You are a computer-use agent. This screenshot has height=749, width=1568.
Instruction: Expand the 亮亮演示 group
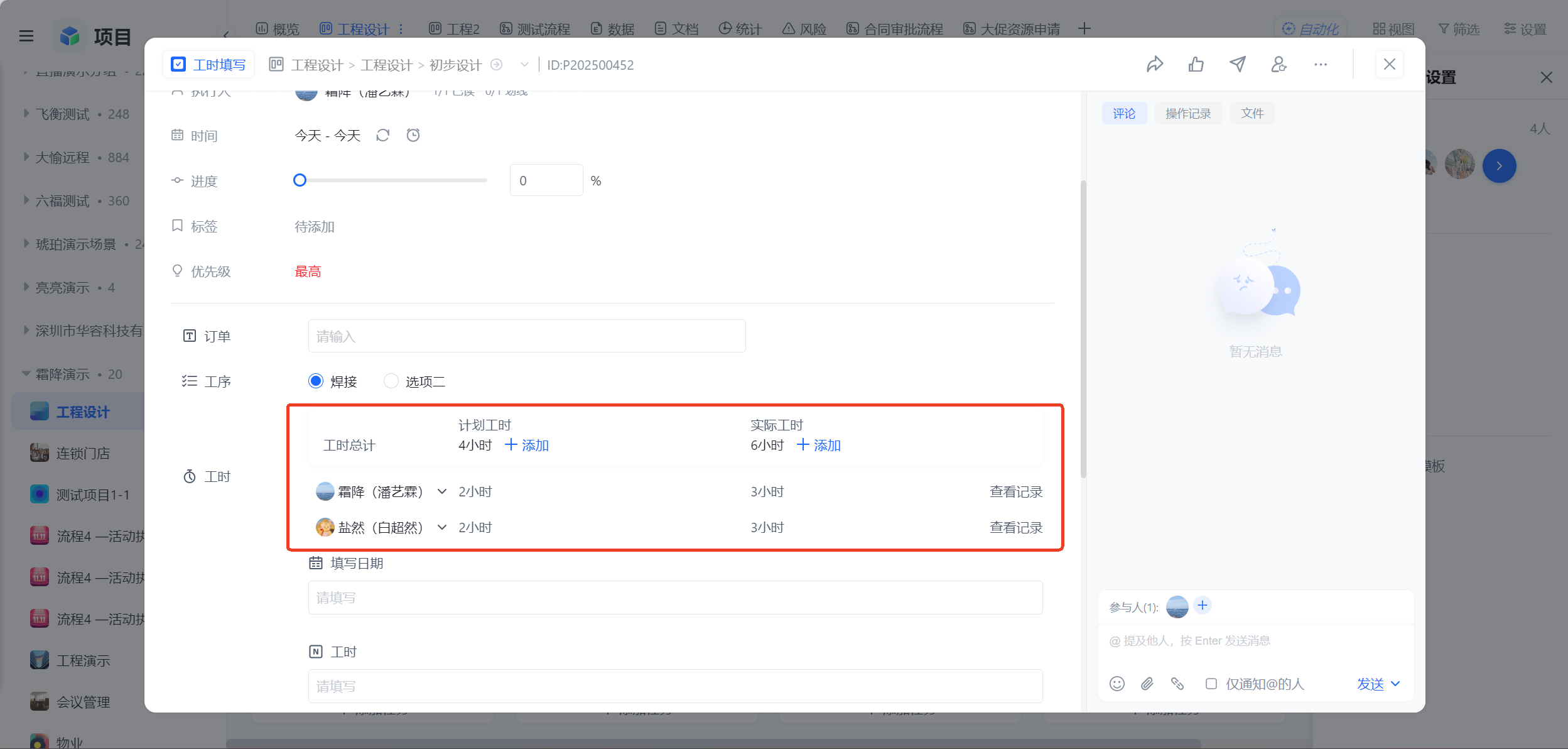pyautogui.click(x=26, y=287)
